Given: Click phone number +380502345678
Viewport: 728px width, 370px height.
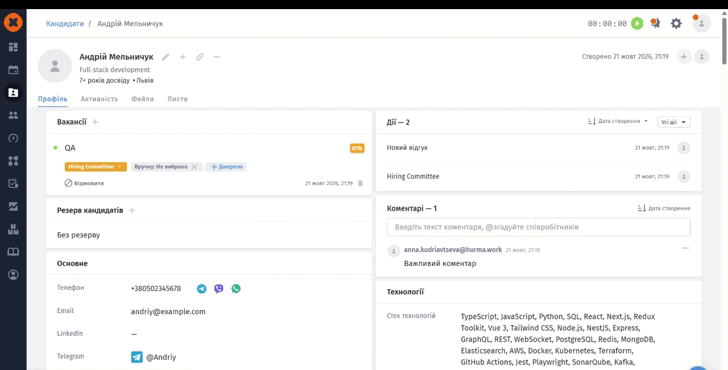Looking at the screenshot, I should pyautogui.click(x=156, y=288).
